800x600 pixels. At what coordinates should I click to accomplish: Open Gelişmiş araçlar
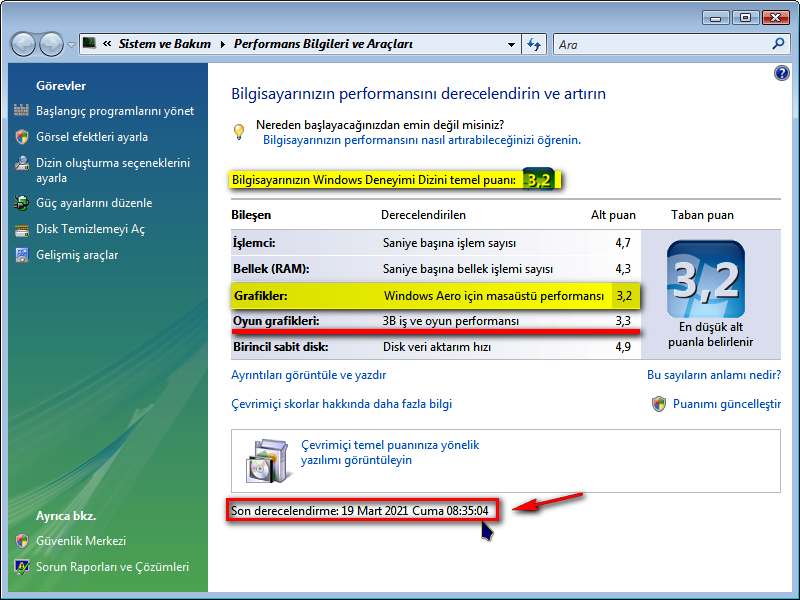(x=77, y=255)
